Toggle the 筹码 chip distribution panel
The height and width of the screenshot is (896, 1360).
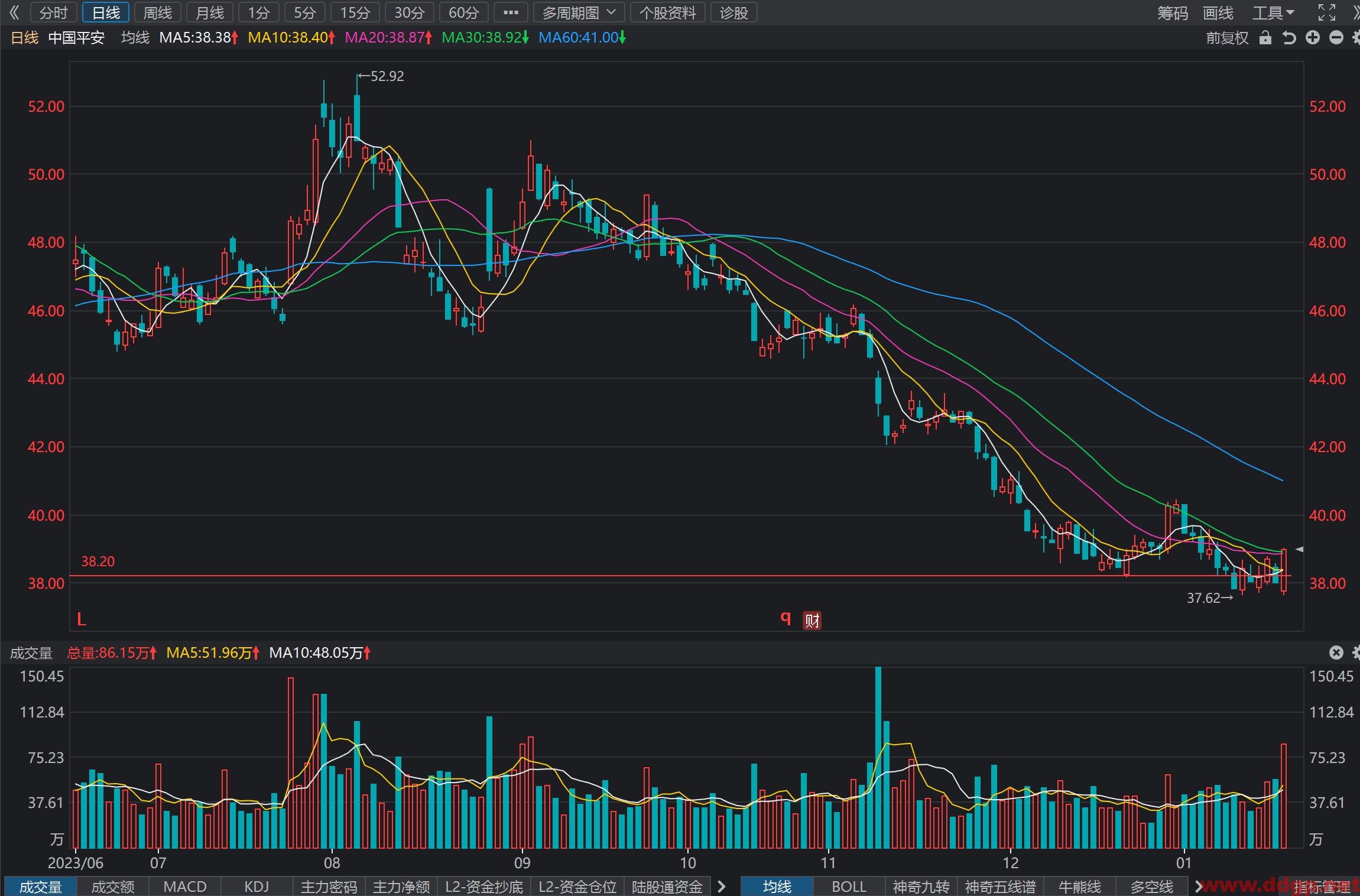1173,12
